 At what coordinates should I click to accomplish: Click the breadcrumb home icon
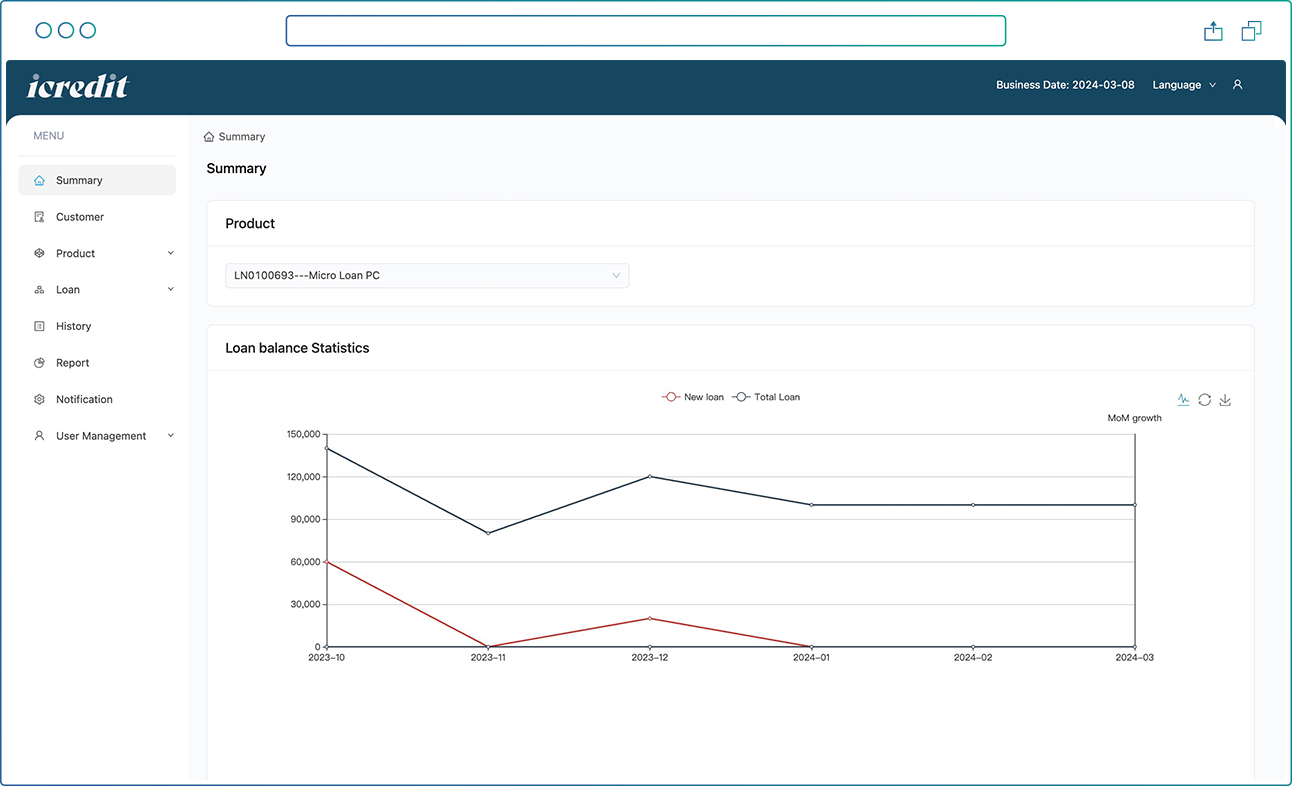pyautogui.click(x=209, y=137)
